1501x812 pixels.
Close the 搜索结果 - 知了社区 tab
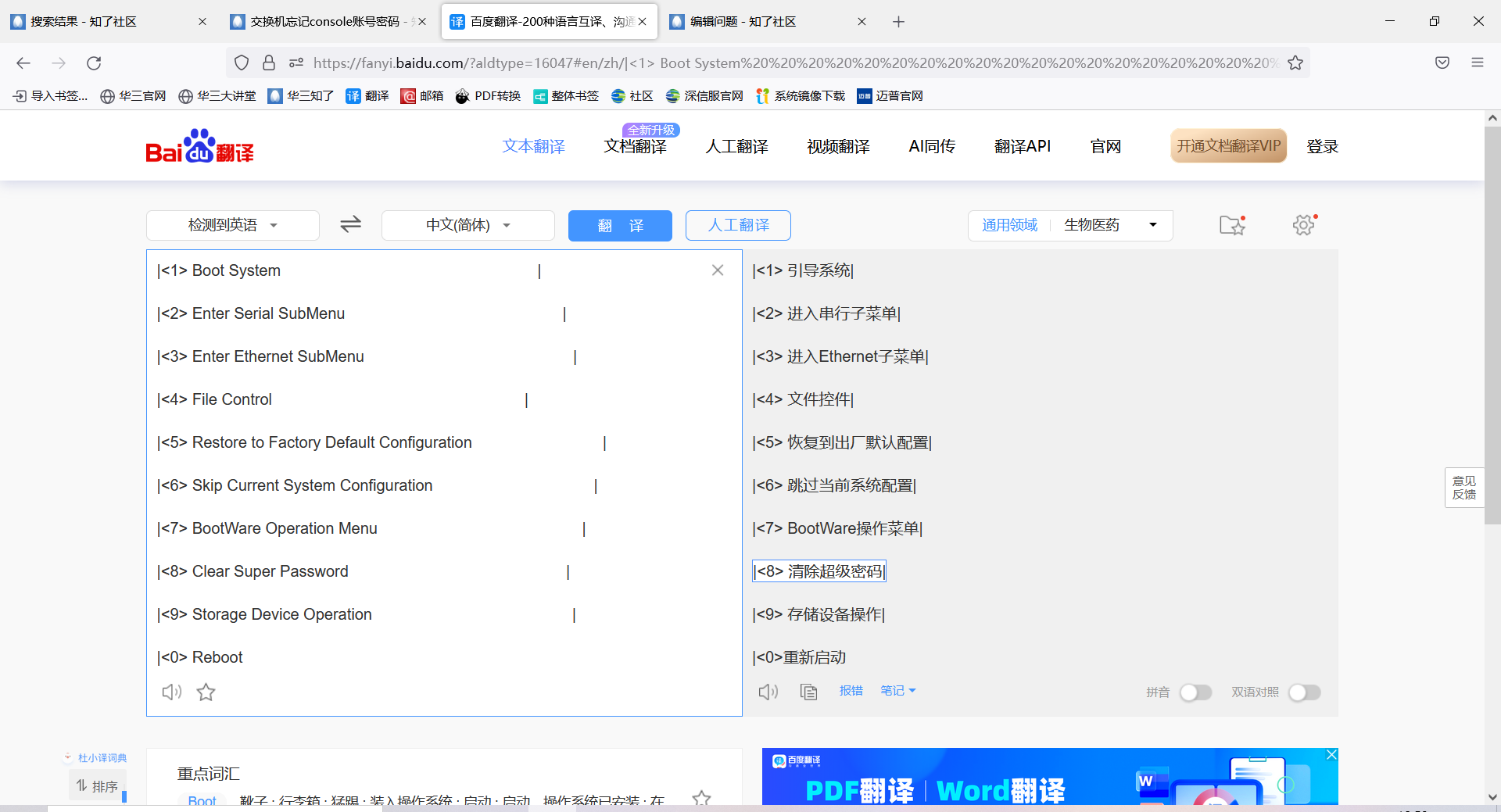202,22
